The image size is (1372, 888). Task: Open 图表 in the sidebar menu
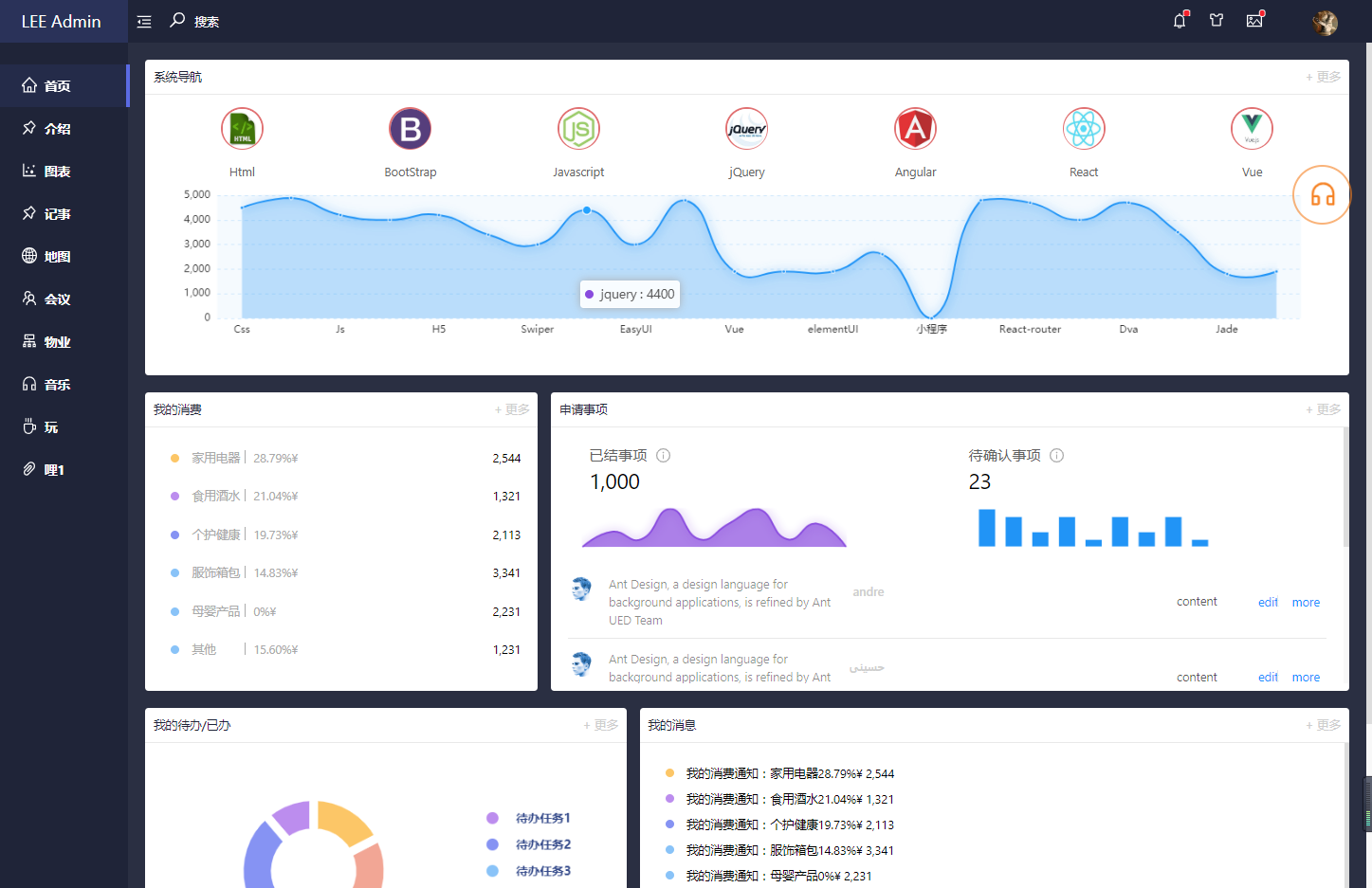pyautogui.click(x=64, y=172)
